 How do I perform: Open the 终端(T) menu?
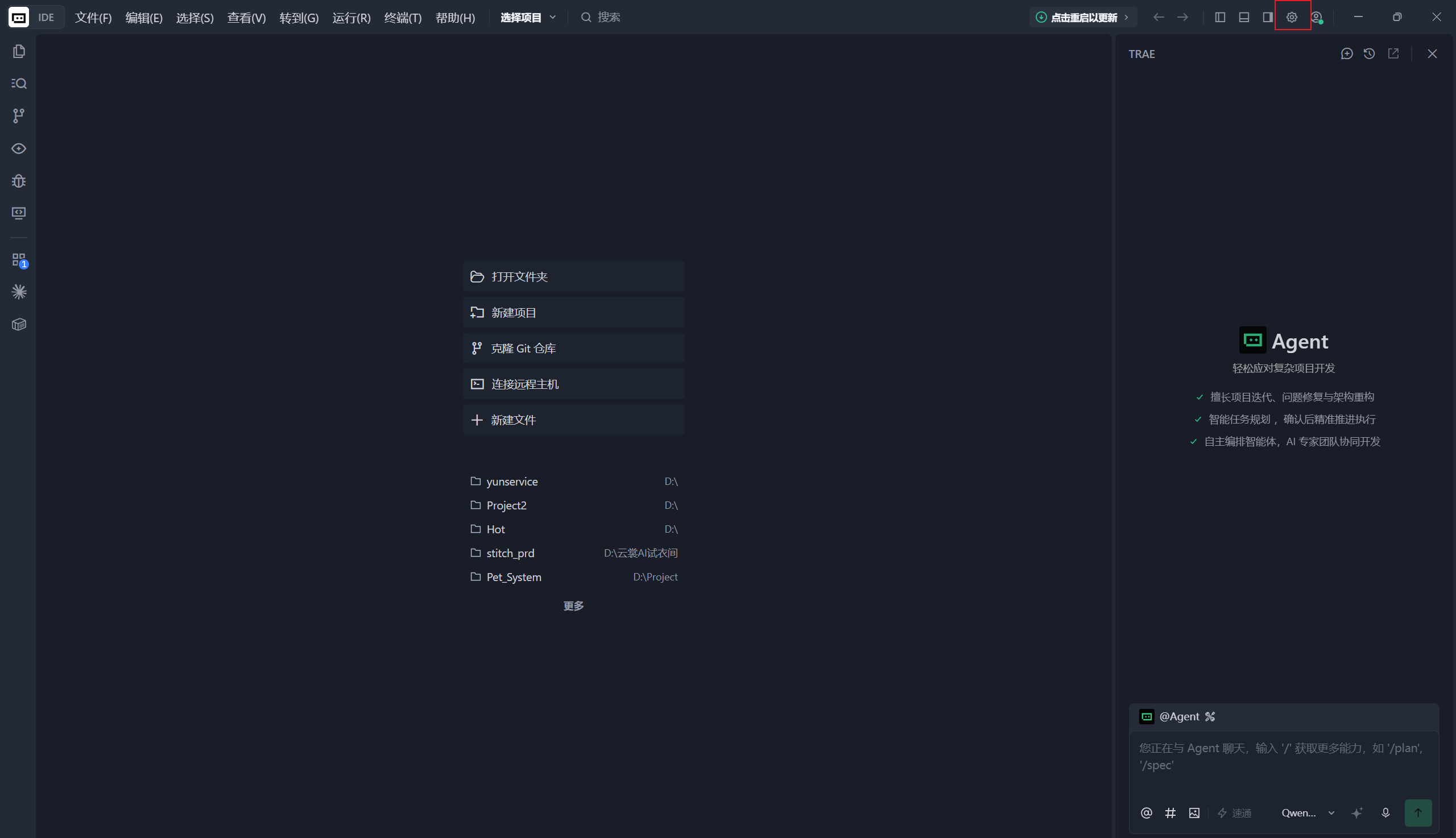pyautogui.click(x=403, y=17)
